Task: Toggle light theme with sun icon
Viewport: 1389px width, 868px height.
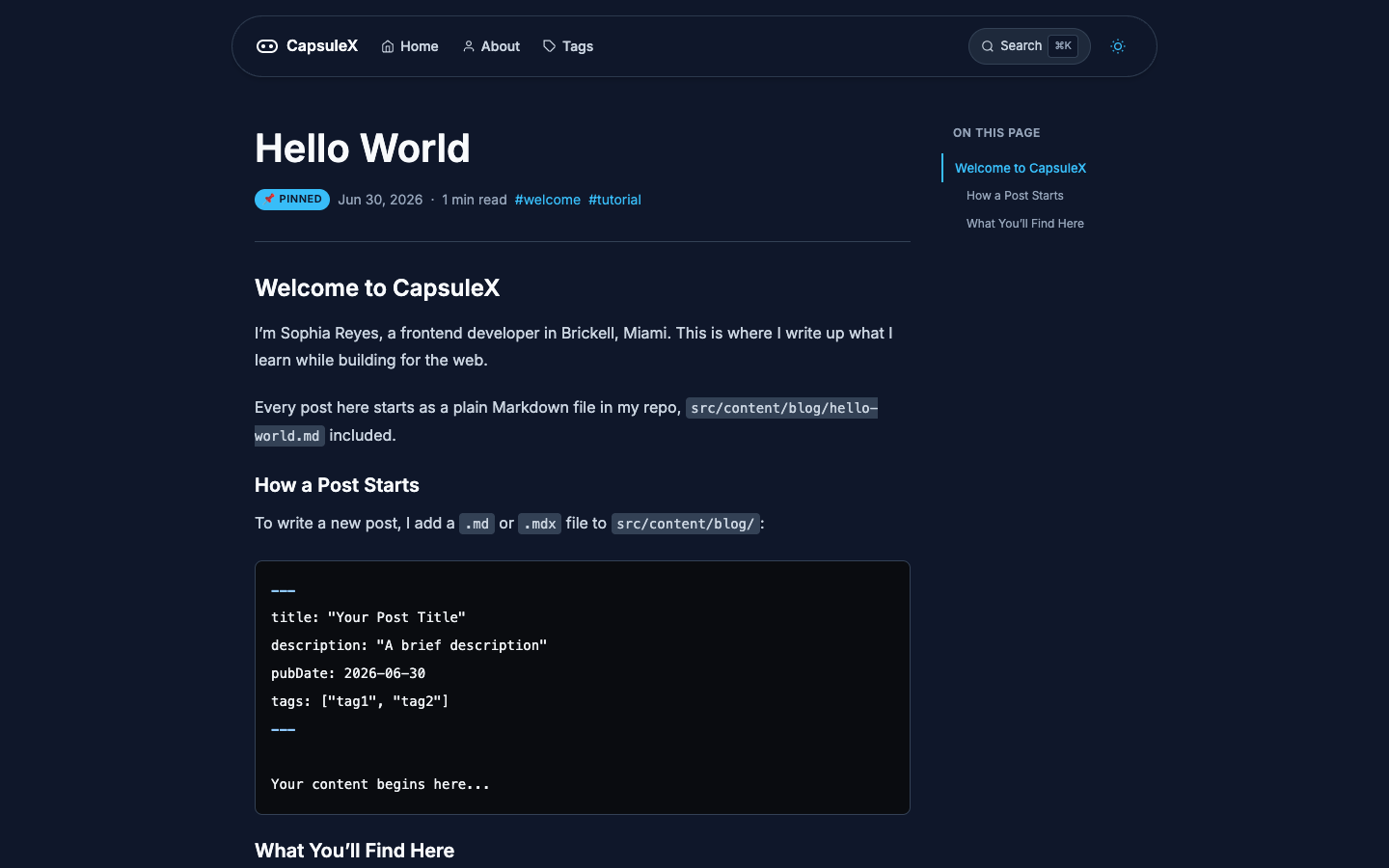Action: pos(1118,46)
